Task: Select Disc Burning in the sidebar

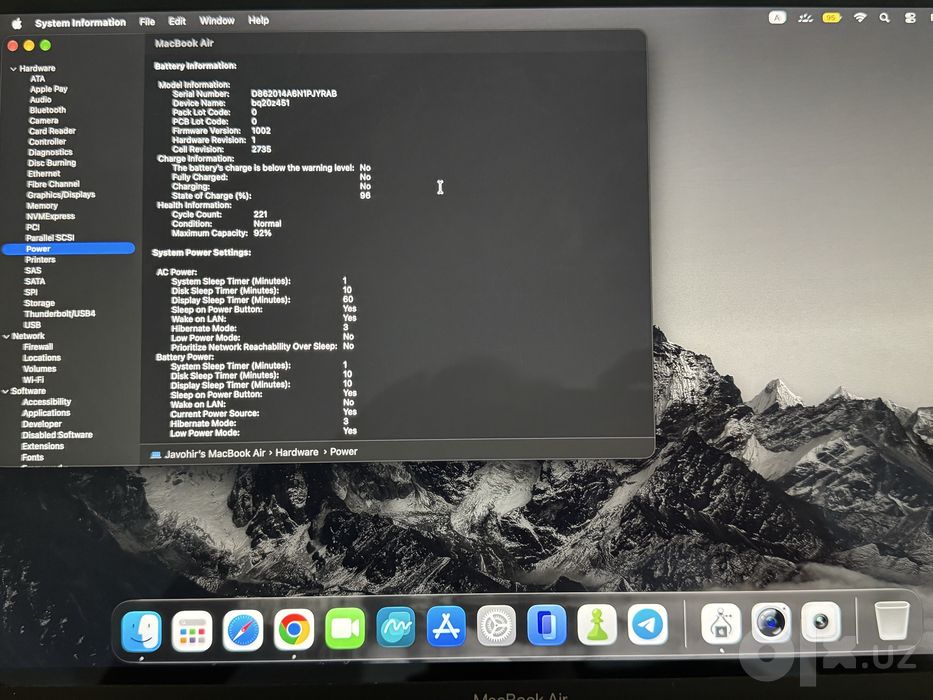Action: click(x=52, y=163)
